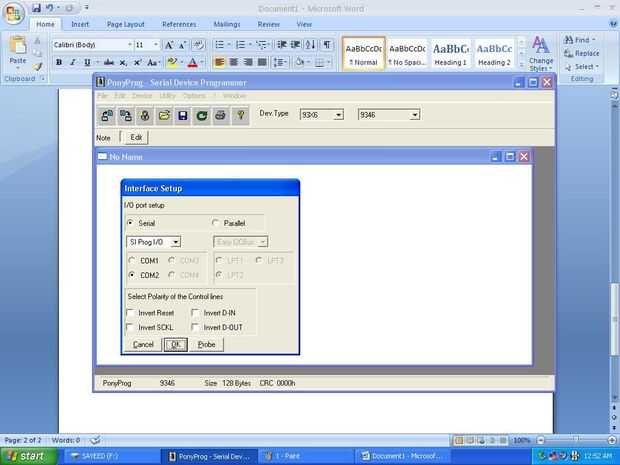Open the Calibri (Body) font name dropdown

[129, 45]
